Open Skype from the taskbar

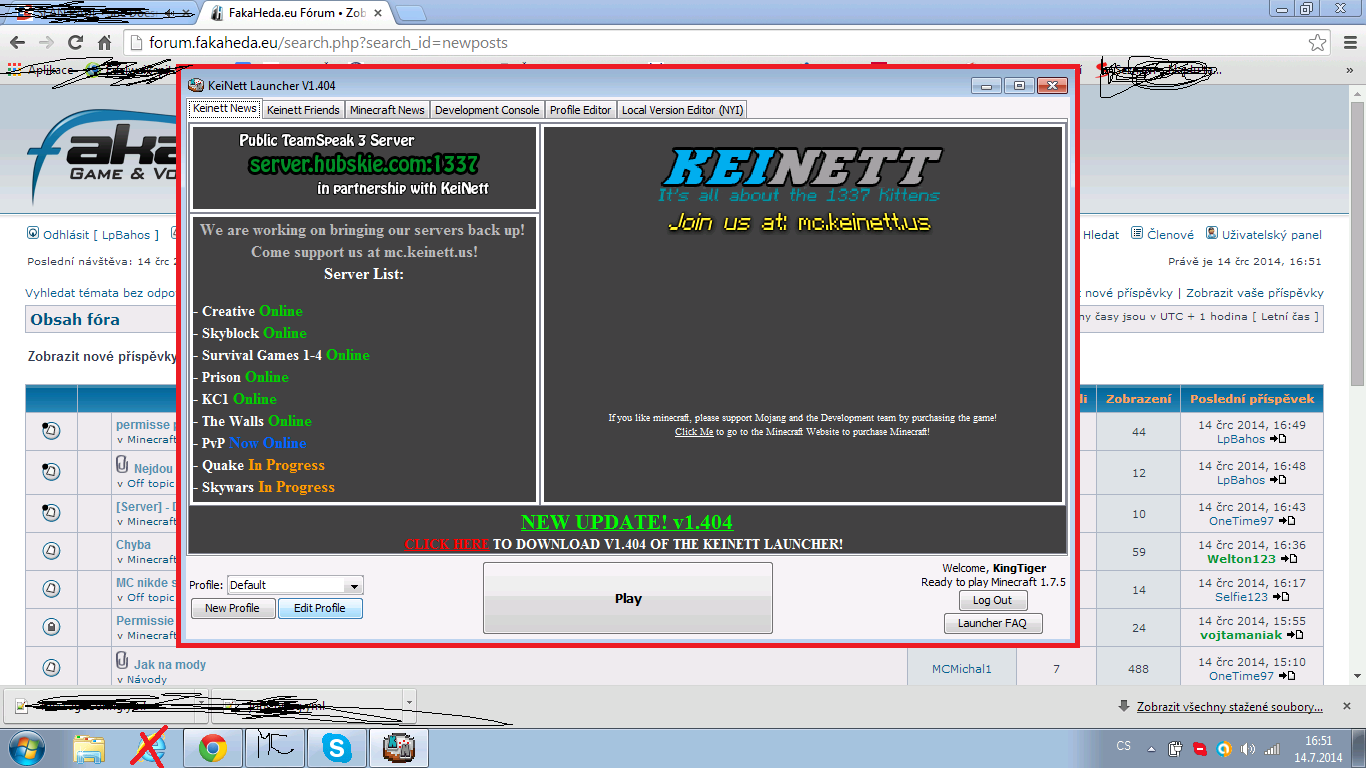337,748
